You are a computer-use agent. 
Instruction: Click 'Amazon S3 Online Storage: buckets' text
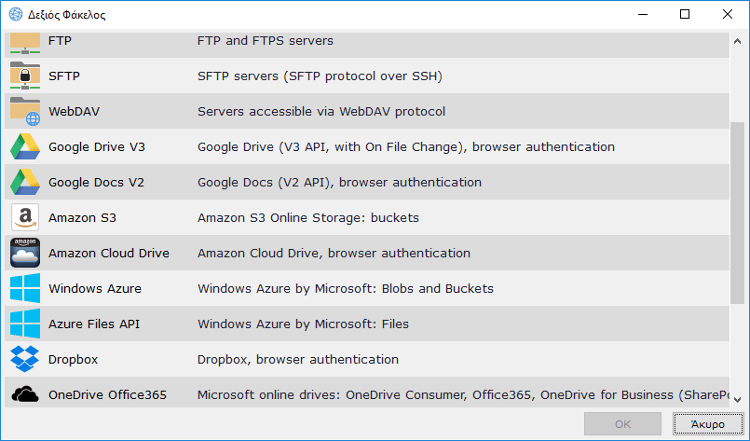pyautogui.click(x=308, y=218)
